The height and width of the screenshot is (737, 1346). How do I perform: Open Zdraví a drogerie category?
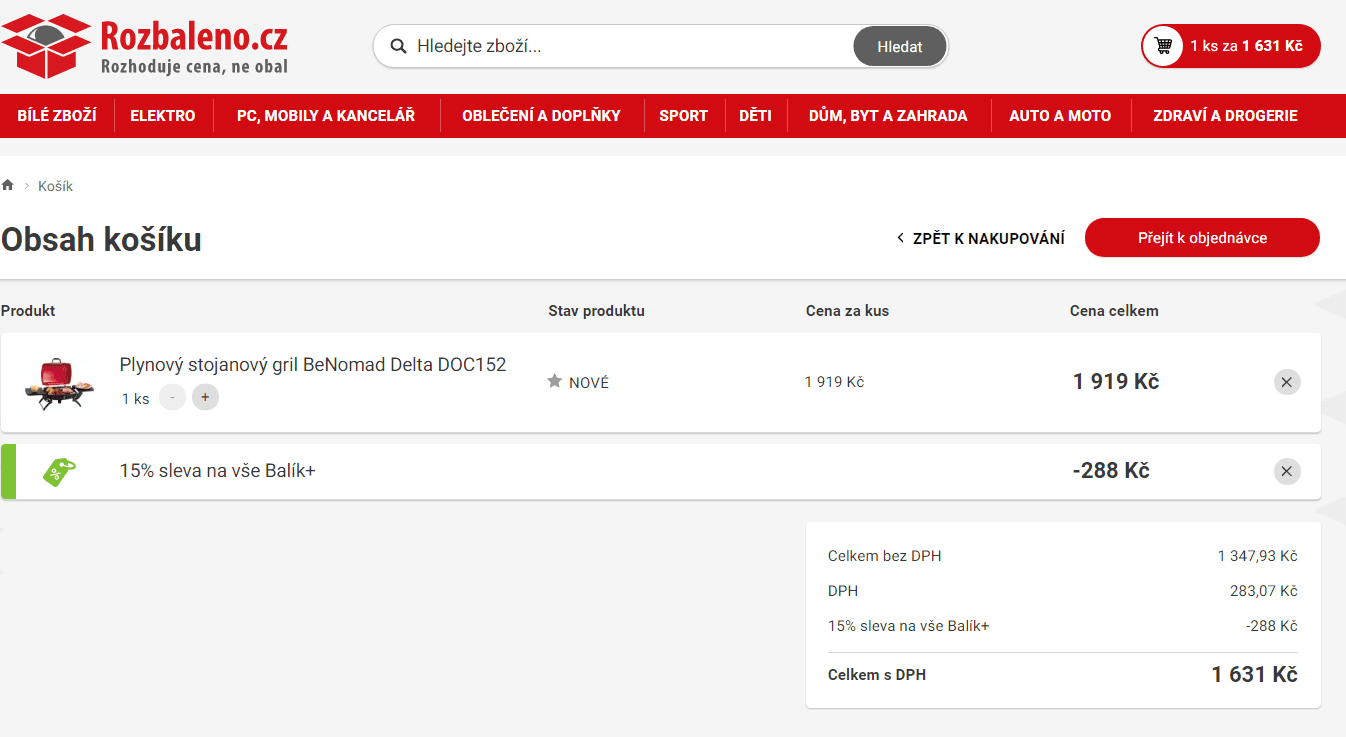point(1225,116)
